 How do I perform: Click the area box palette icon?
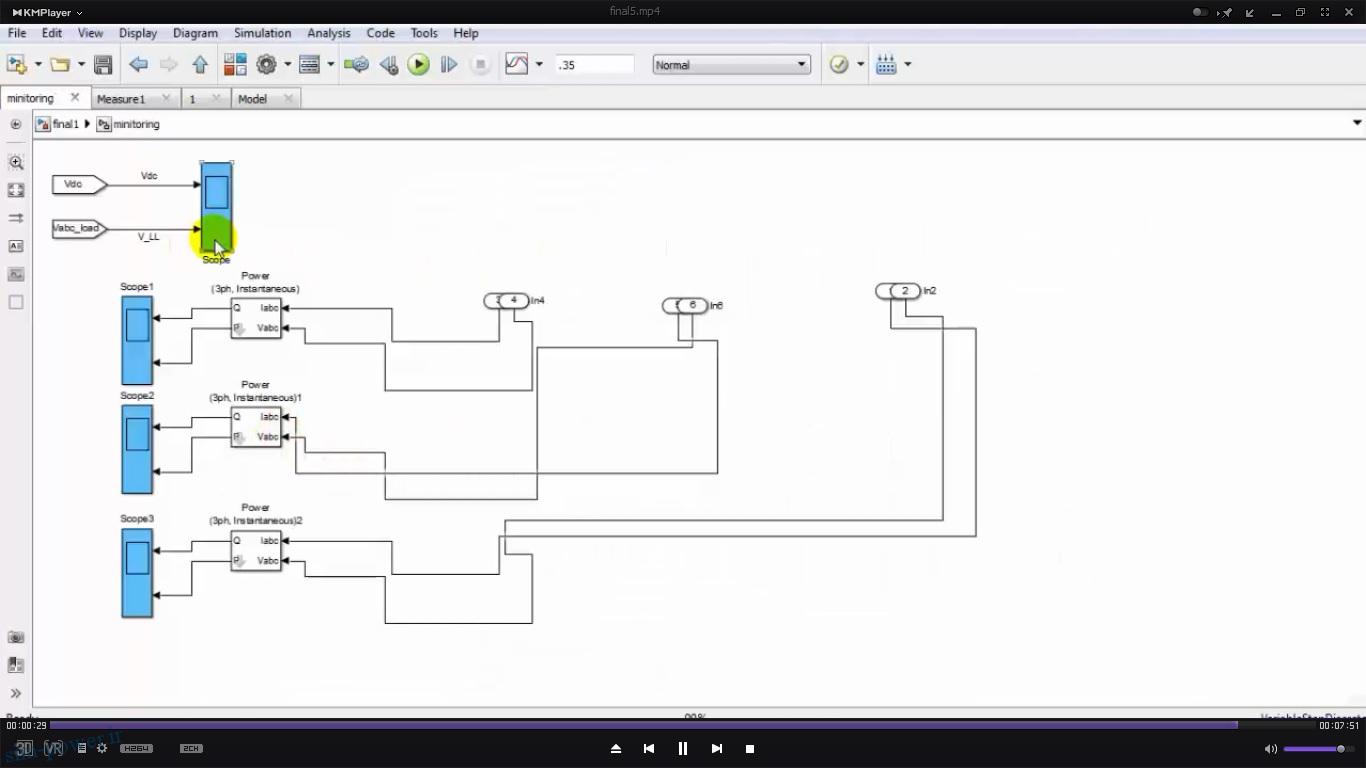point(16,302)
